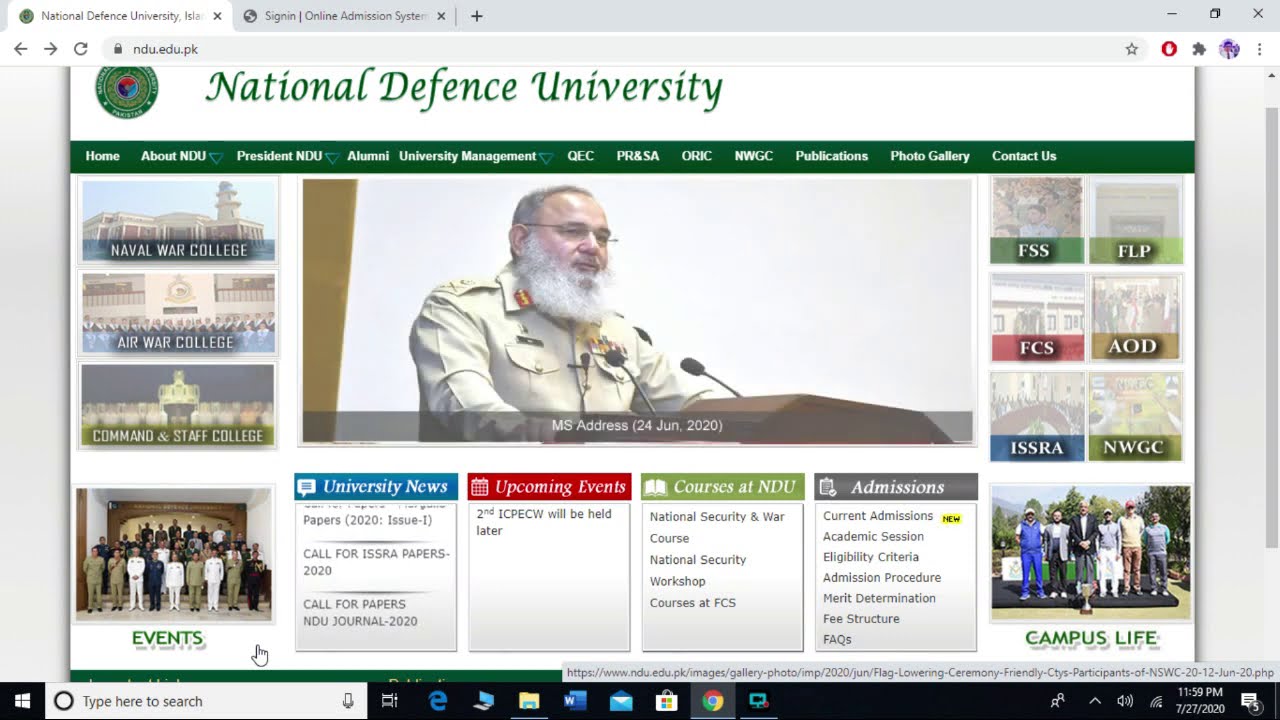Click the browser forward arrow
Screen dimensions: 1280x720
tap(51, 49)
